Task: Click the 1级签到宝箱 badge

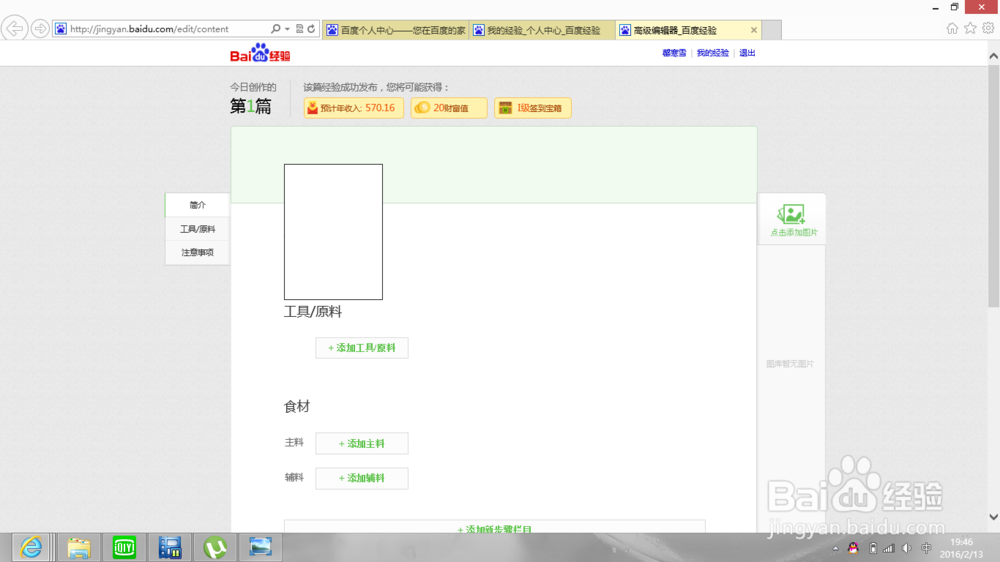Action: pos(533,108)
